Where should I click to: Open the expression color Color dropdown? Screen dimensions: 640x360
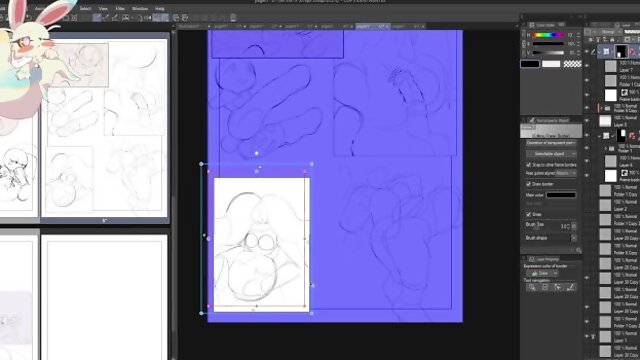point(542,273)
